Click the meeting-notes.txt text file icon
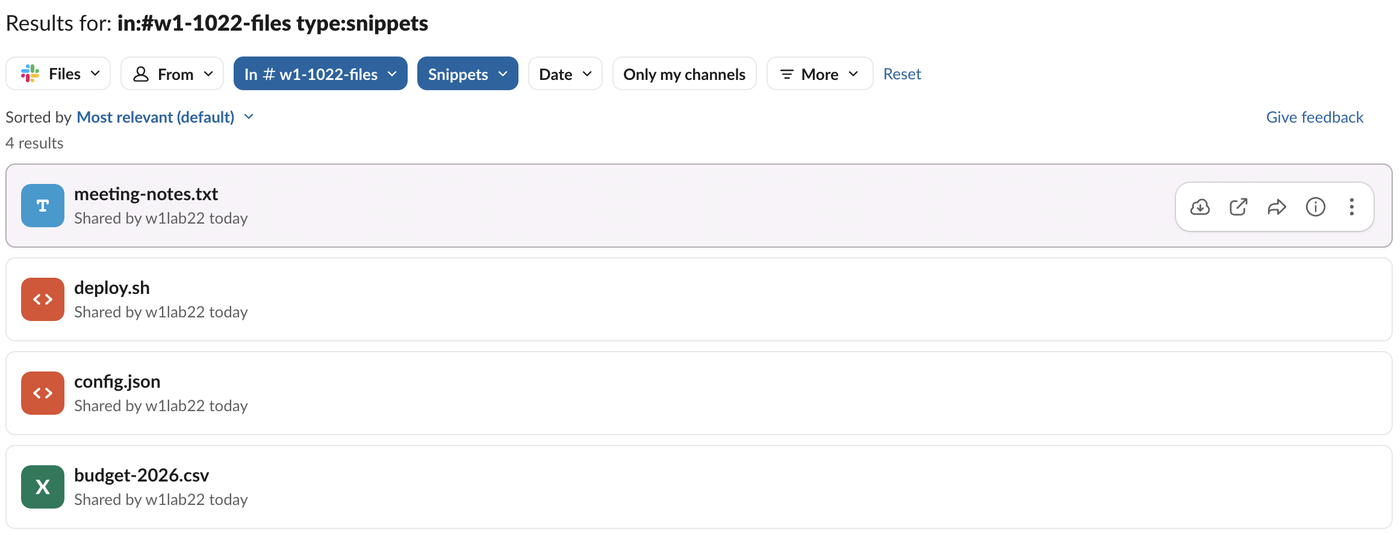Viewport: 1400px width, 535px height. [42, 205]
